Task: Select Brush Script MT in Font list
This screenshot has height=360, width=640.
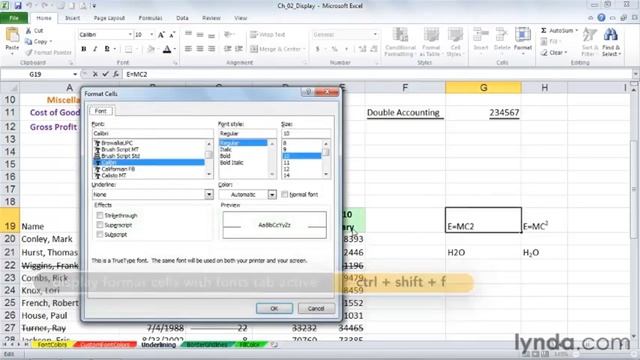Action: click(x=120, y=149)
